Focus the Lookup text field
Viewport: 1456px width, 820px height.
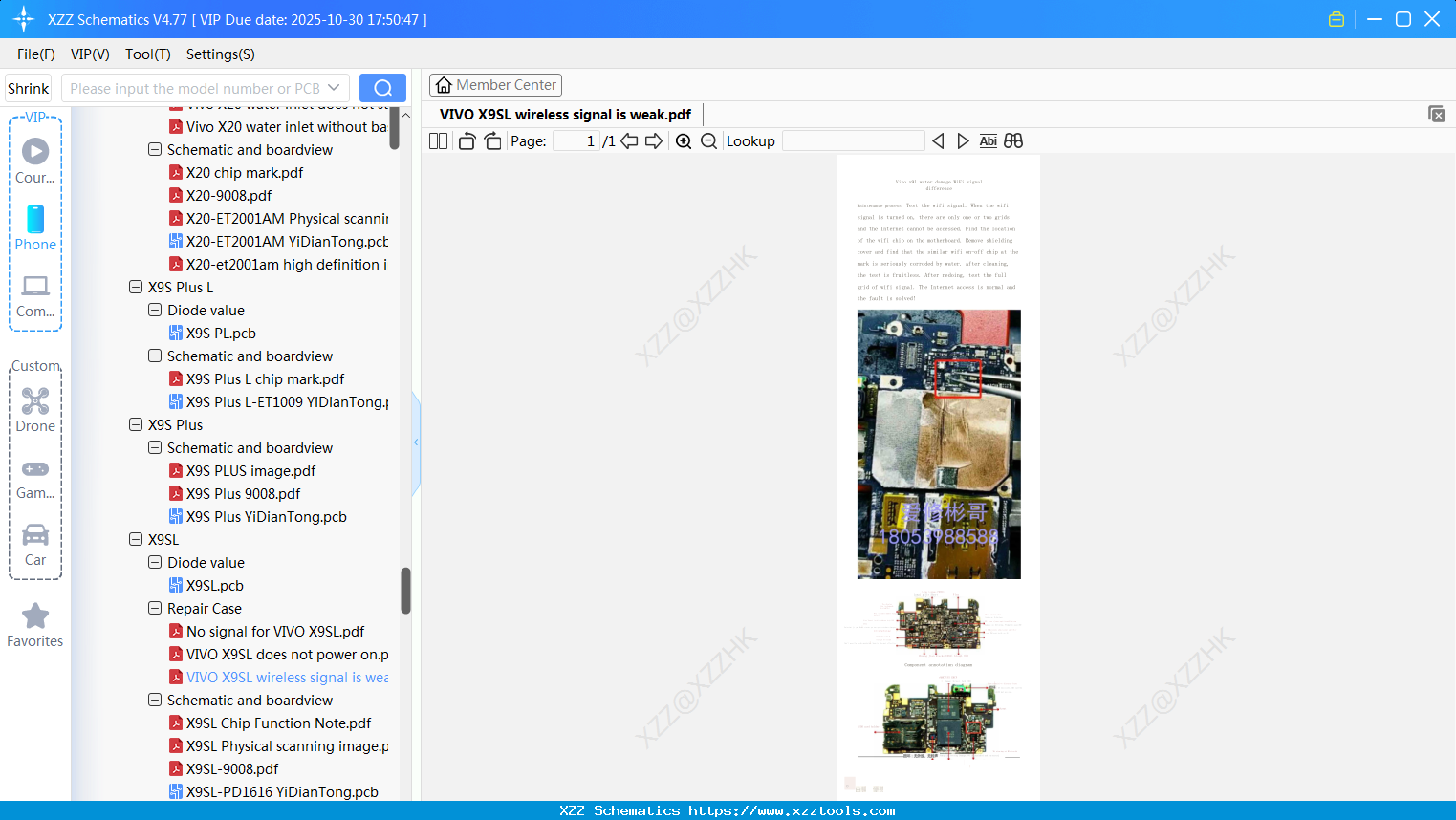(853, 141)
